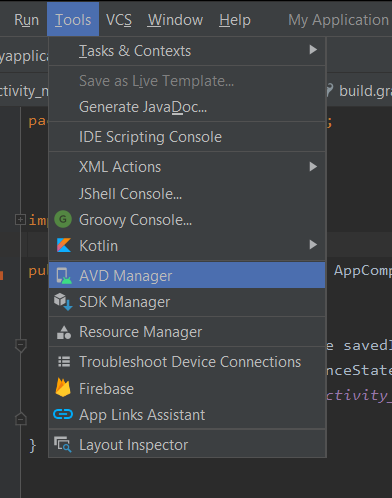Image resolution: width=392 pixels, height=498 pixels.
Task: Click the AVD Manager device icon
Action: click(64, 276)
